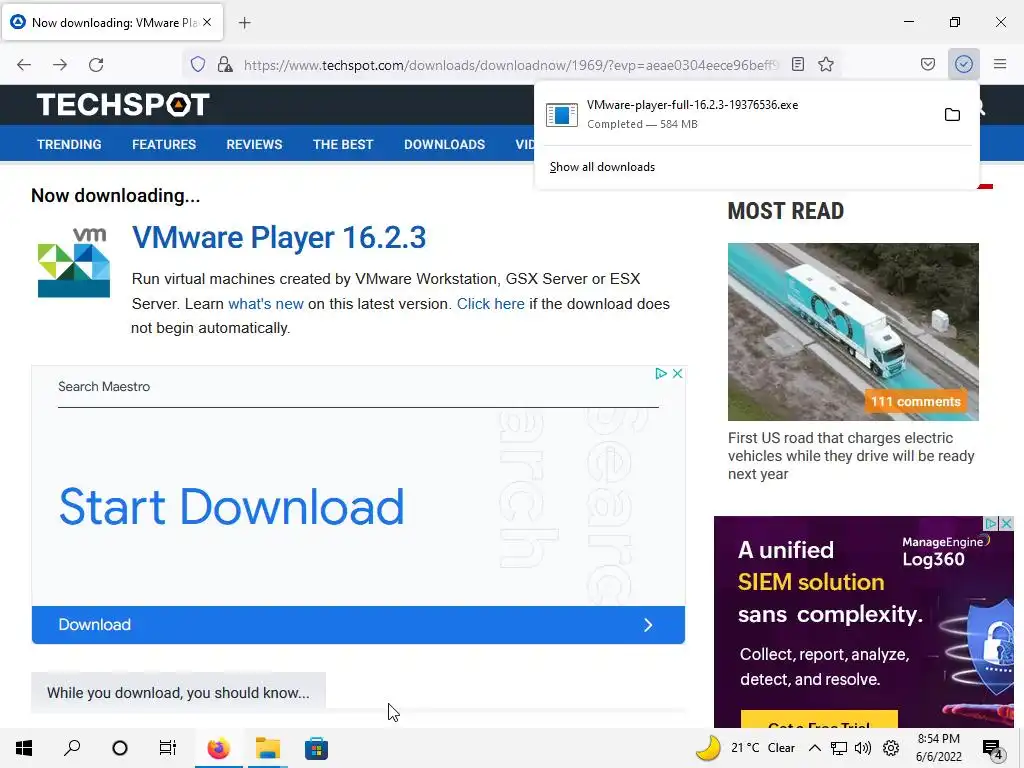Open tracking protection shield icon
Viewport: 1024px width, 768px height.
pyautogui.click(x=198, y=64)
